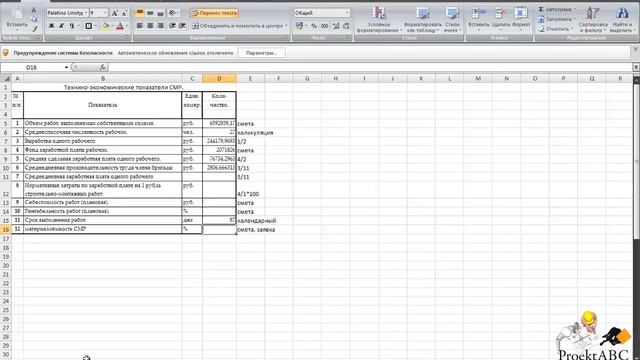This screenshot has height=360, width=640.
Task: Open the Name Box dropdown arrow
Action: click(66, 67)
